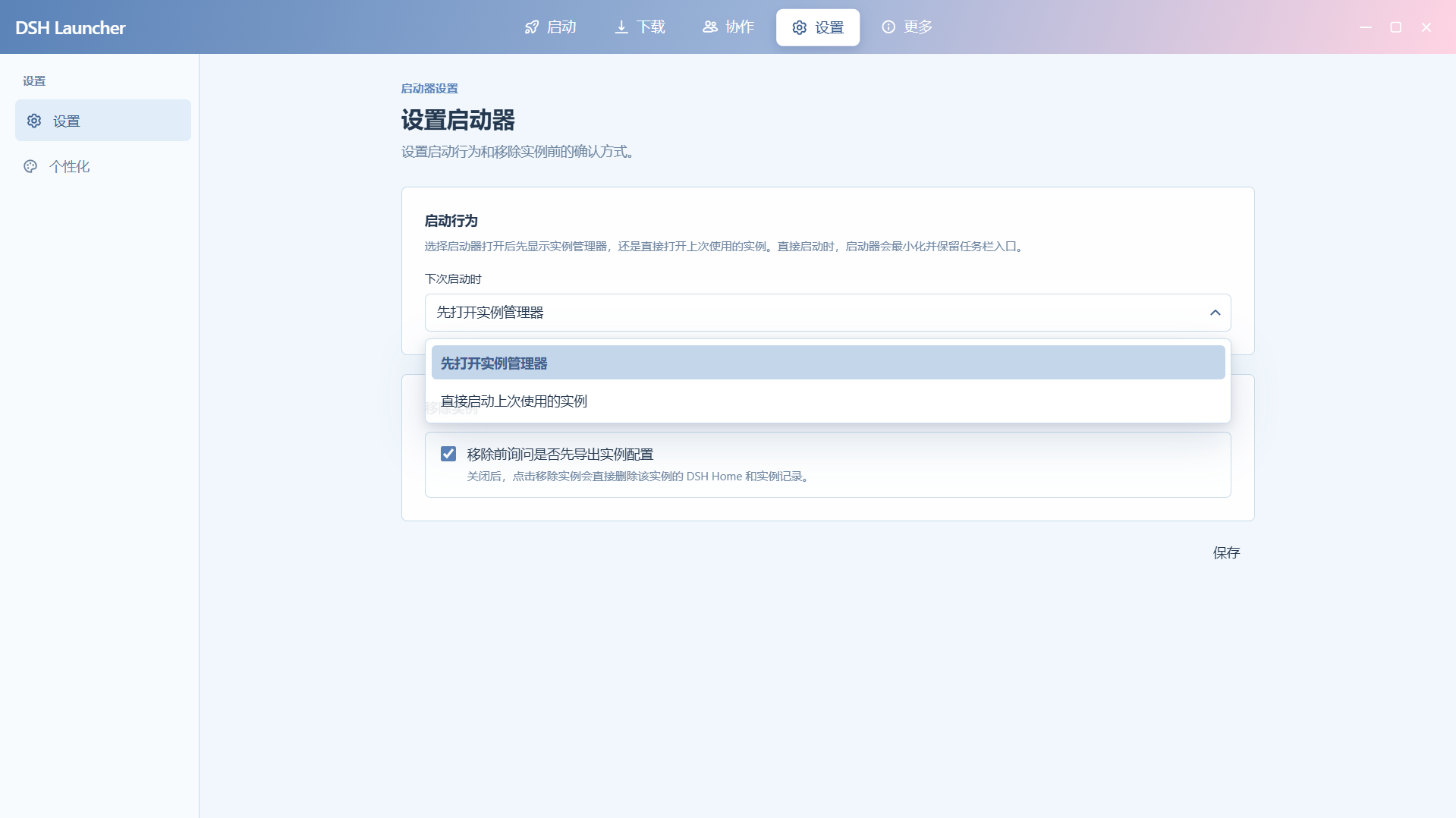Collapse the 下次启动时 dropdown chevron
The width and height of the screenshot is (1456, 818).
point(1215,313)
